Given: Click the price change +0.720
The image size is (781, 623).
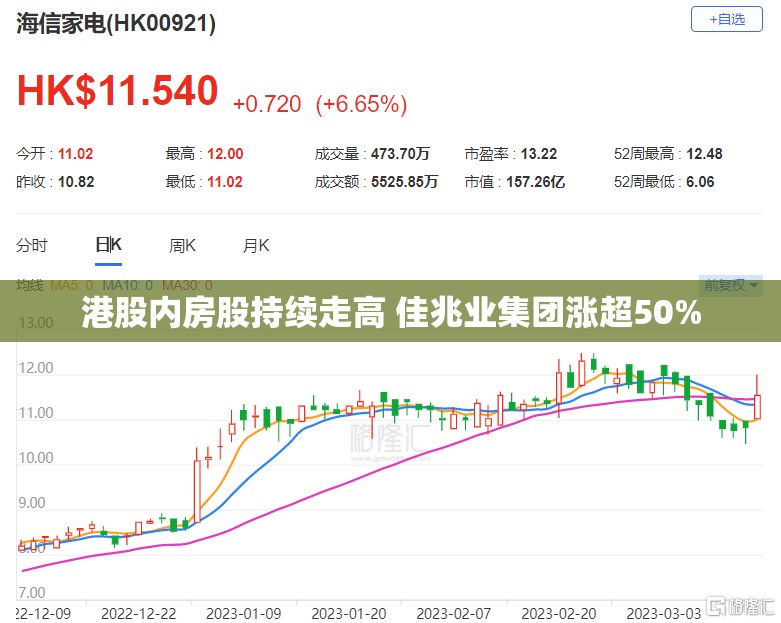Looking at the screenshot, I should click(267, 104).
